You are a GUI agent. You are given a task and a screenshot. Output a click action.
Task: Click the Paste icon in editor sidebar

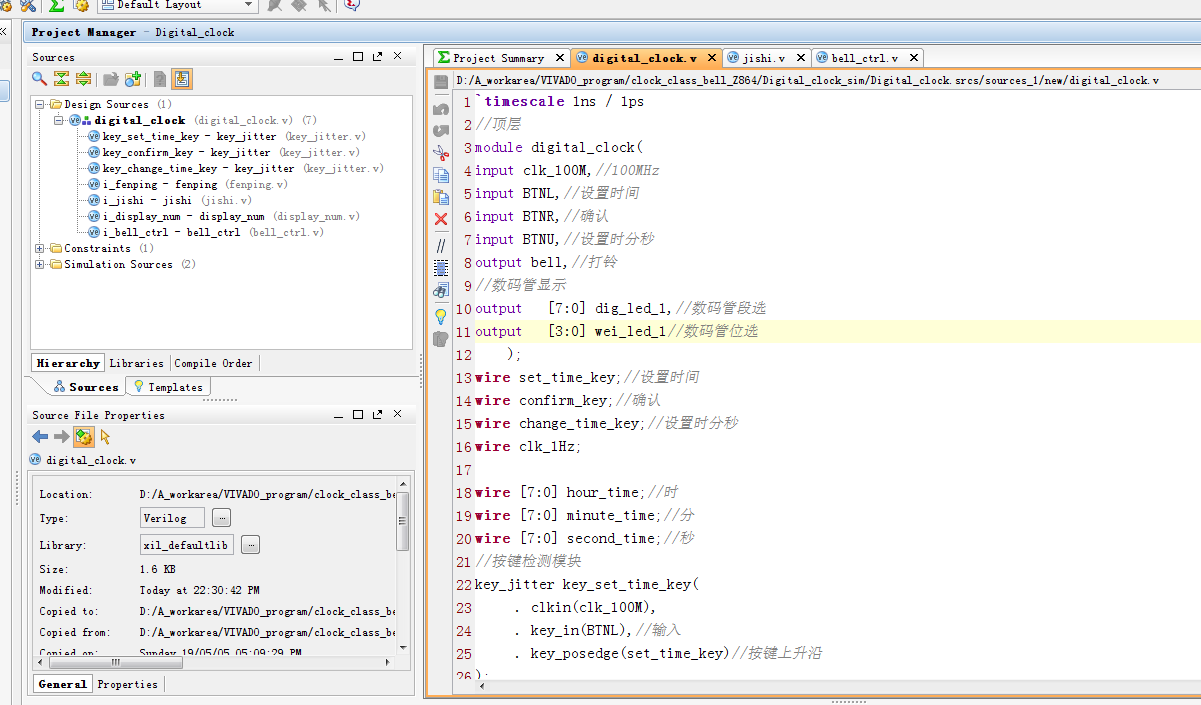[441, 196]
